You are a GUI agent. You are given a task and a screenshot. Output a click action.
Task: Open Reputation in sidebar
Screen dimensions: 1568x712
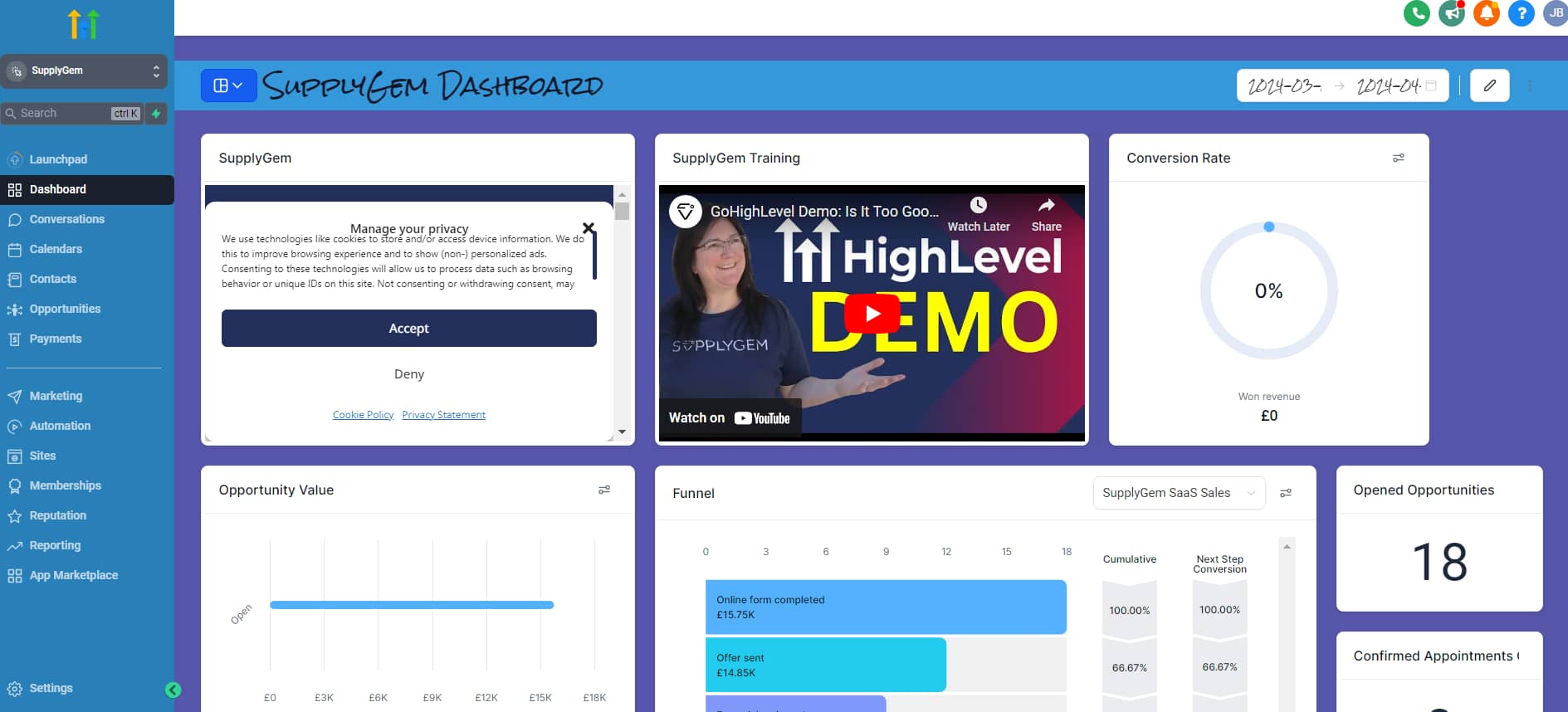[87, 515]
